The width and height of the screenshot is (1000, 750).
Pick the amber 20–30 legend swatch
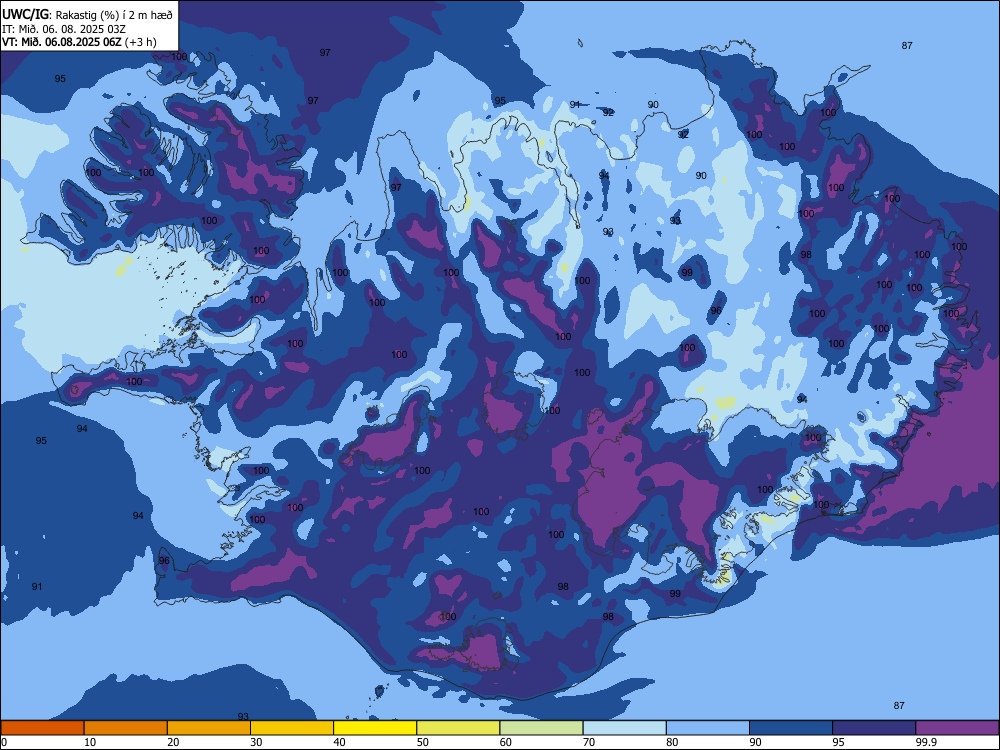pos(209,728)
